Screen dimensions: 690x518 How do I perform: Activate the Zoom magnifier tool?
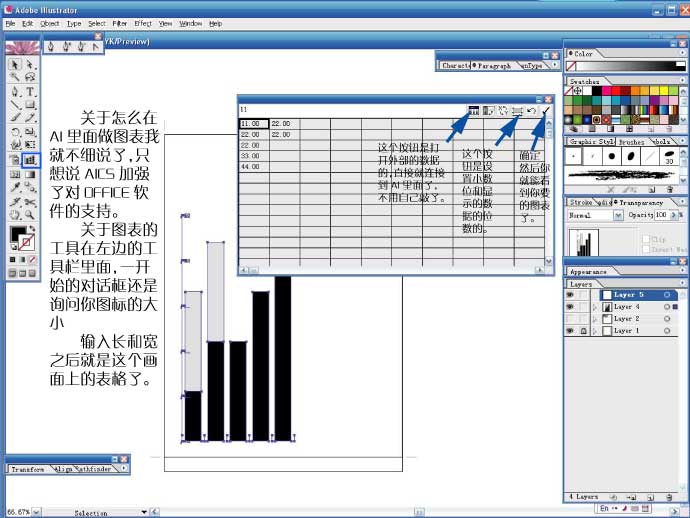(x=30, y=215)
